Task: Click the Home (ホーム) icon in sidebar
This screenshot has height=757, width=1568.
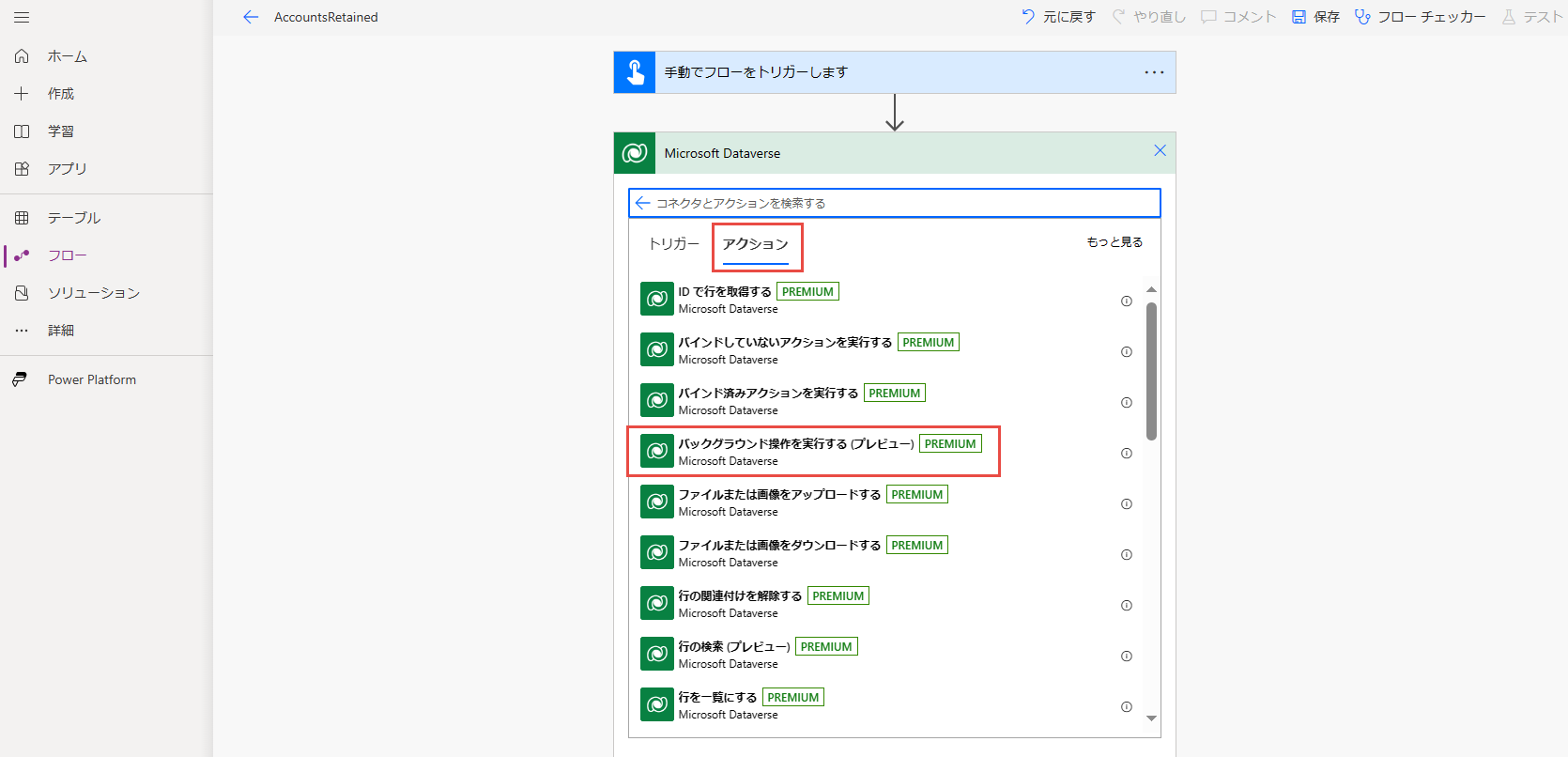Action: click(x=22, y=56)
